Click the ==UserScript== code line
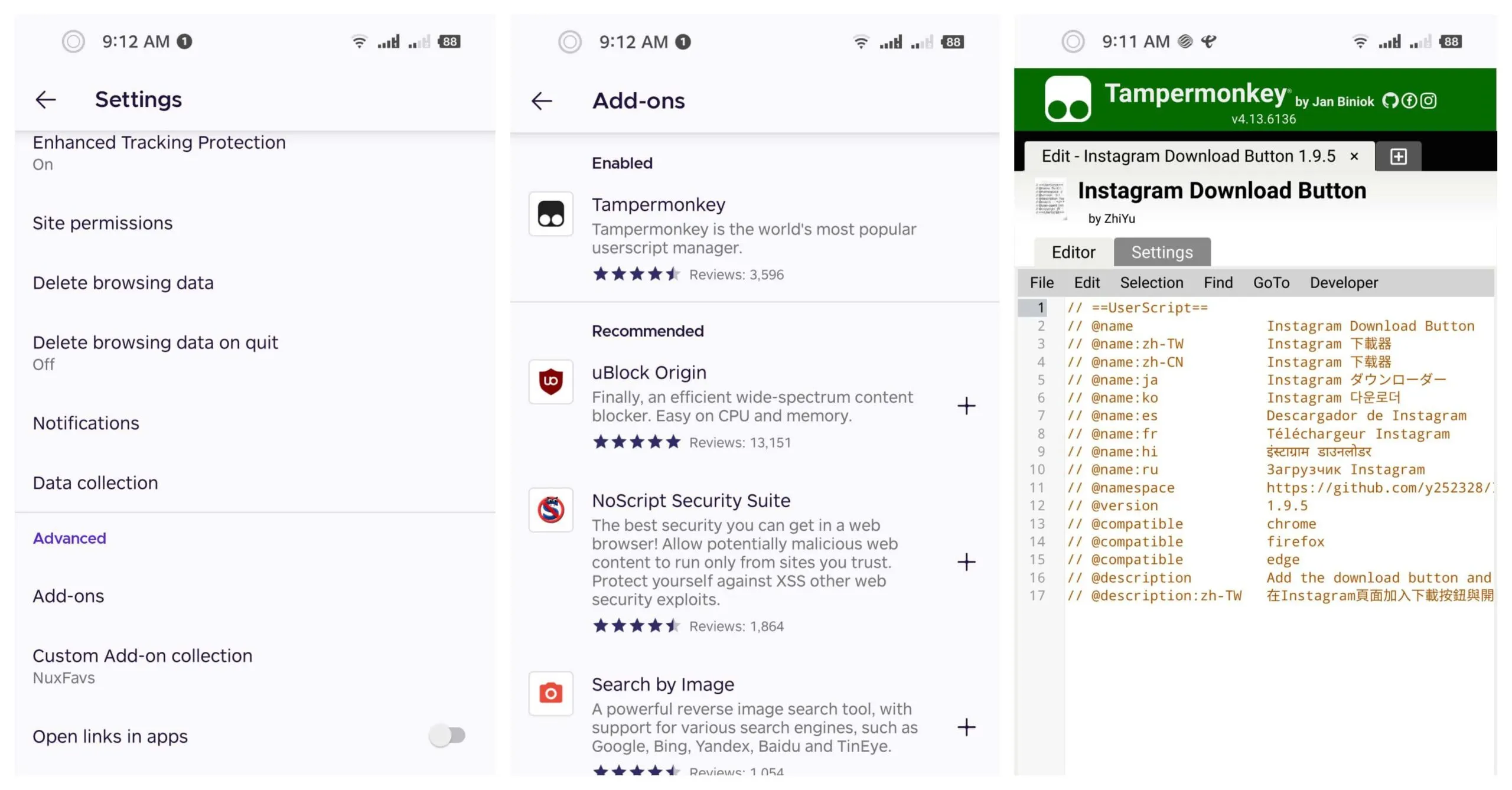 coord(1137,308)
